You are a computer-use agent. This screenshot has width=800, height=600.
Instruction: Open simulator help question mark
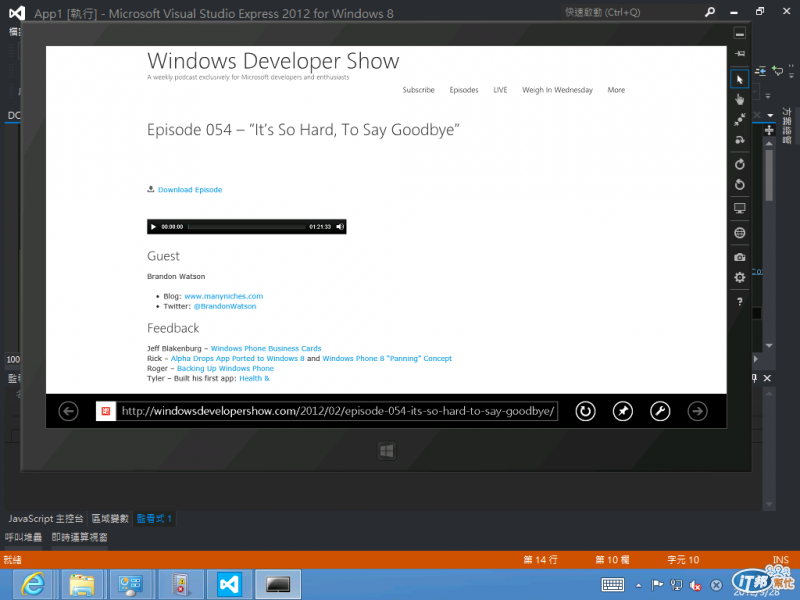tap(739, 302)
